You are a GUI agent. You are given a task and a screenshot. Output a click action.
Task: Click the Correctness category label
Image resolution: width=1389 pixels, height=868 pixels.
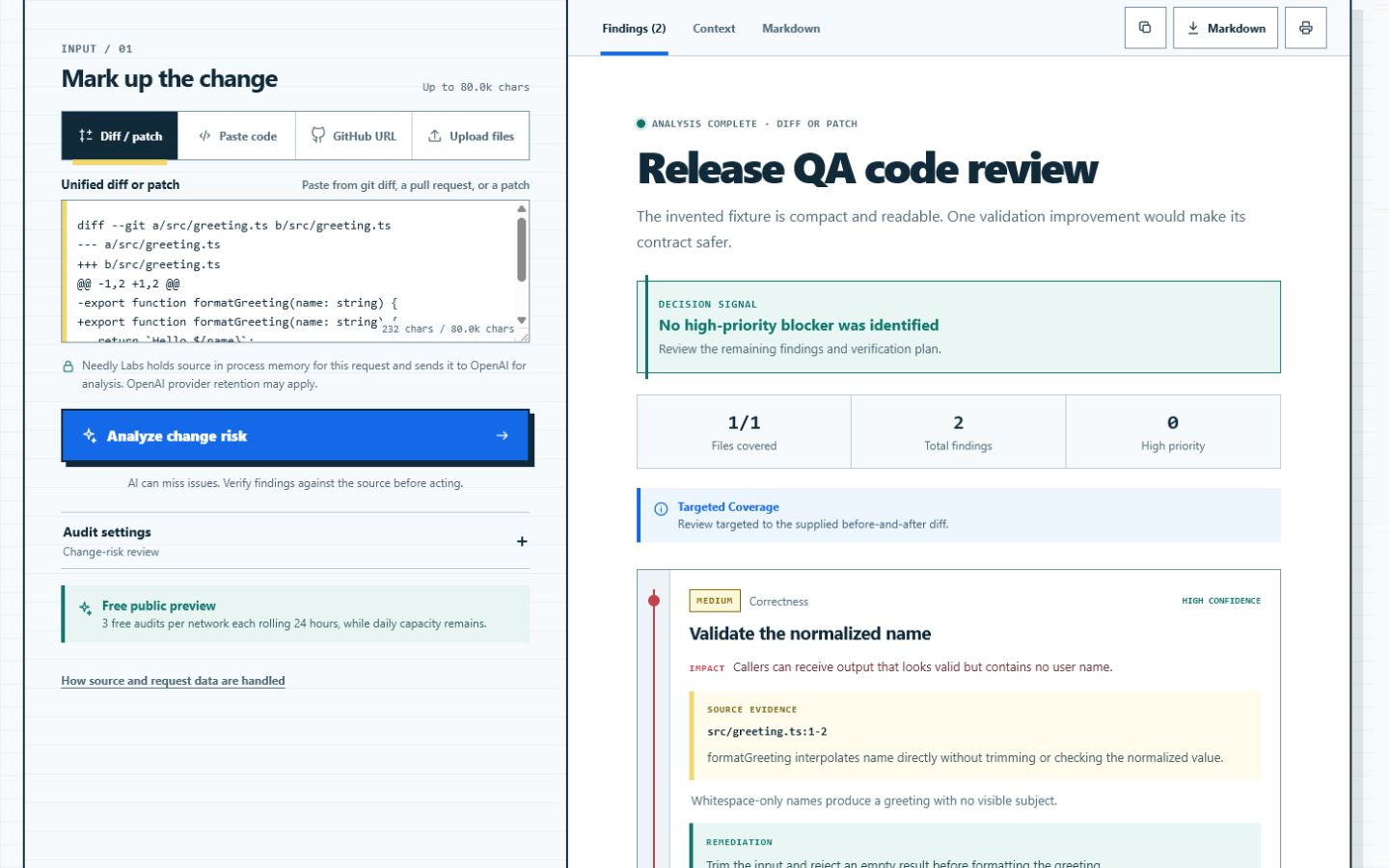pyautogui.click(x=778, y=602)
